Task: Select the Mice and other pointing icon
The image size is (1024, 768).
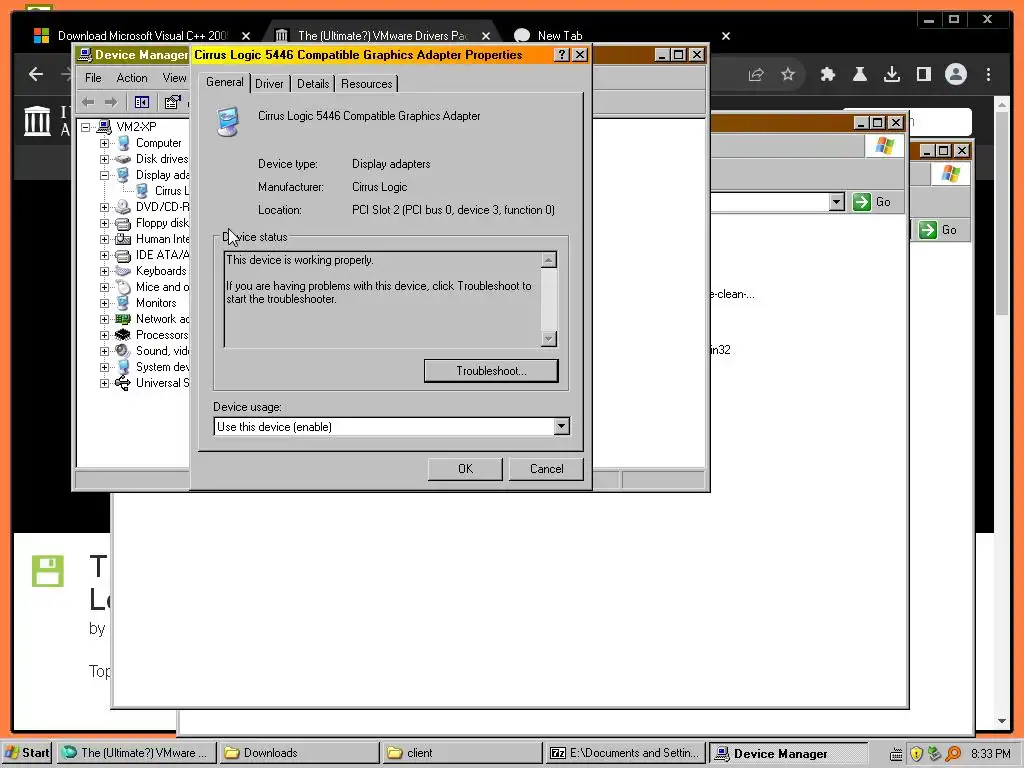Action: coord(123,287)
